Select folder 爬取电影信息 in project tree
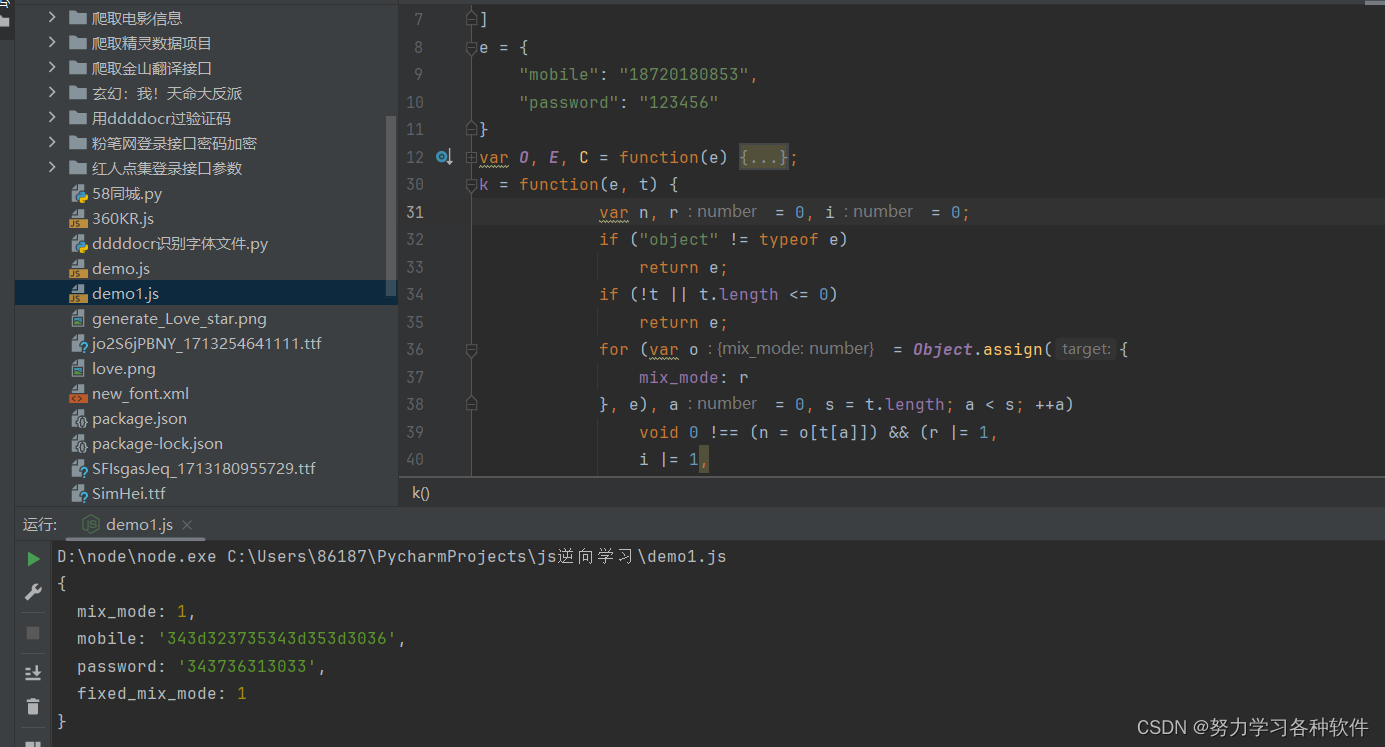Image resolution: width=1385 pixels, height=747 pixels. coord(137,18)
